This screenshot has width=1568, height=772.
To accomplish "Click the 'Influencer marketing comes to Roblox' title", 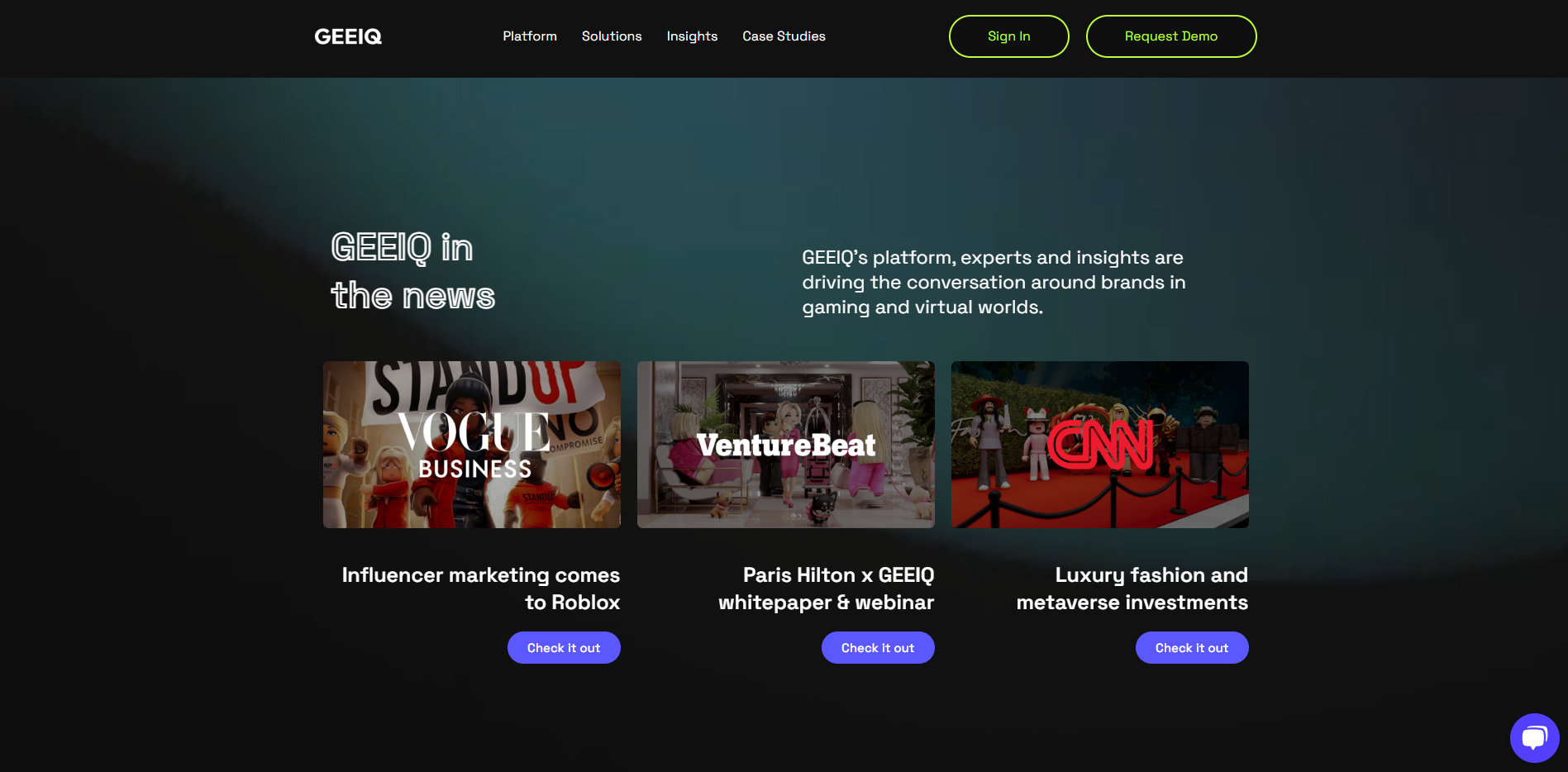I will (x=481, y=589).
